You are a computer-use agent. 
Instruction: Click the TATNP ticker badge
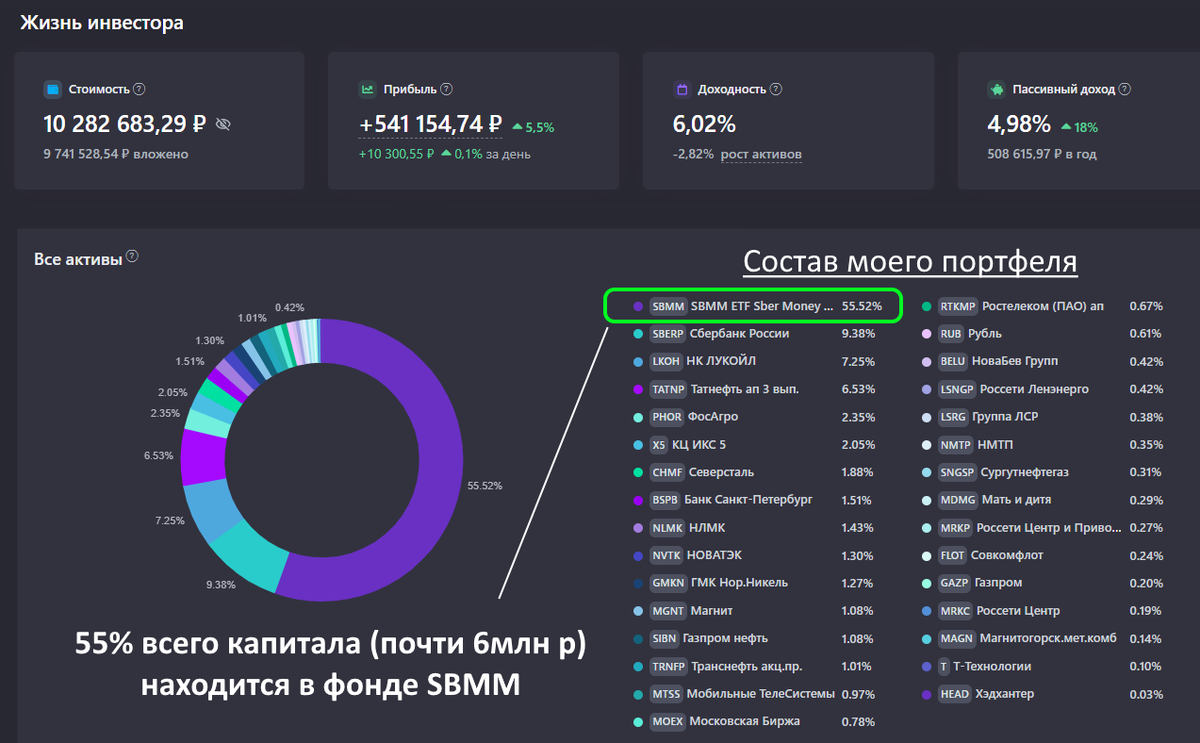[667, 389]
